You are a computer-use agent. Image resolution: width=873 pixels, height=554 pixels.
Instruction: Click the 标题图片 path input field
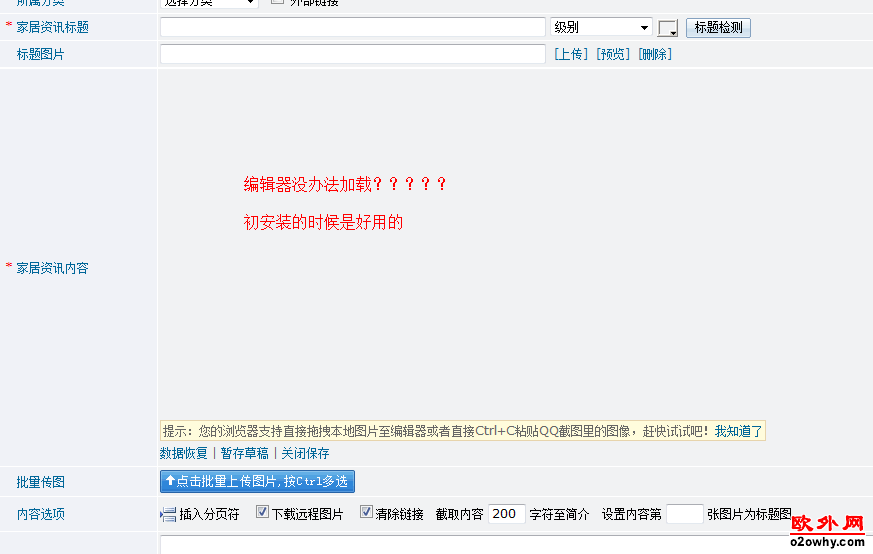353,54
